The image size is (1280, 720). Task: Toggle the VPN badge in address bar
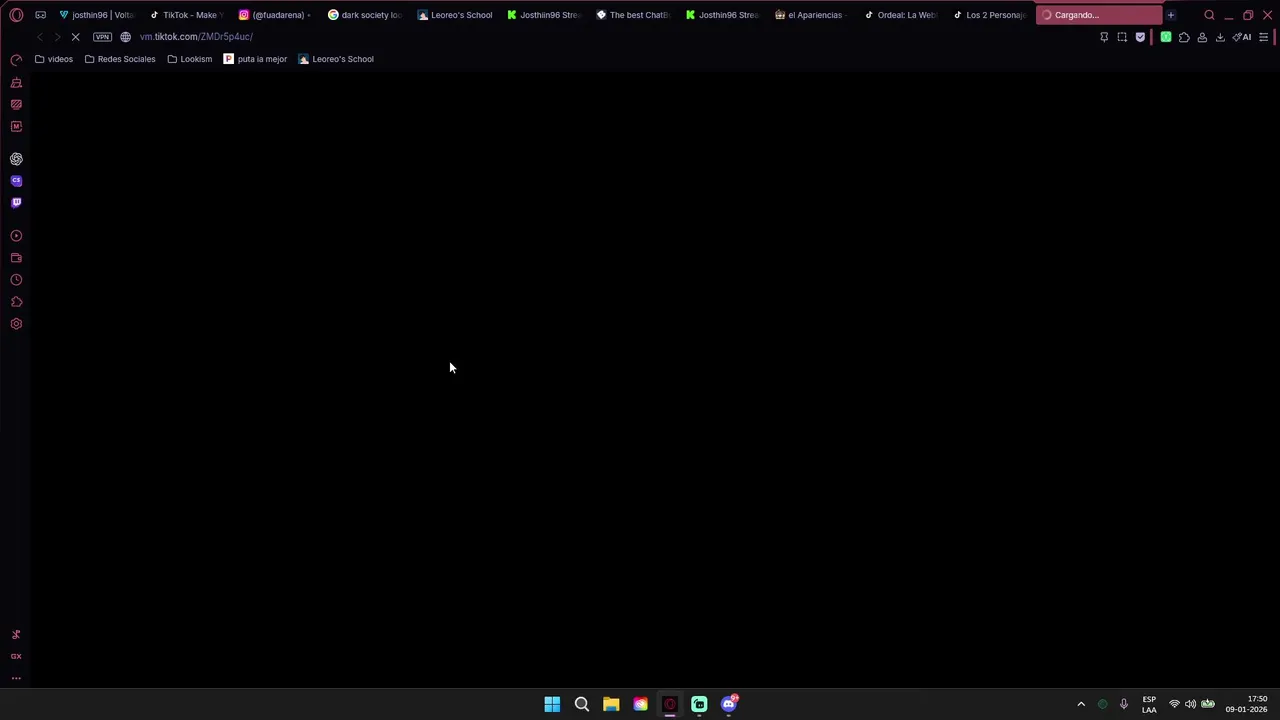pos(102,37)
